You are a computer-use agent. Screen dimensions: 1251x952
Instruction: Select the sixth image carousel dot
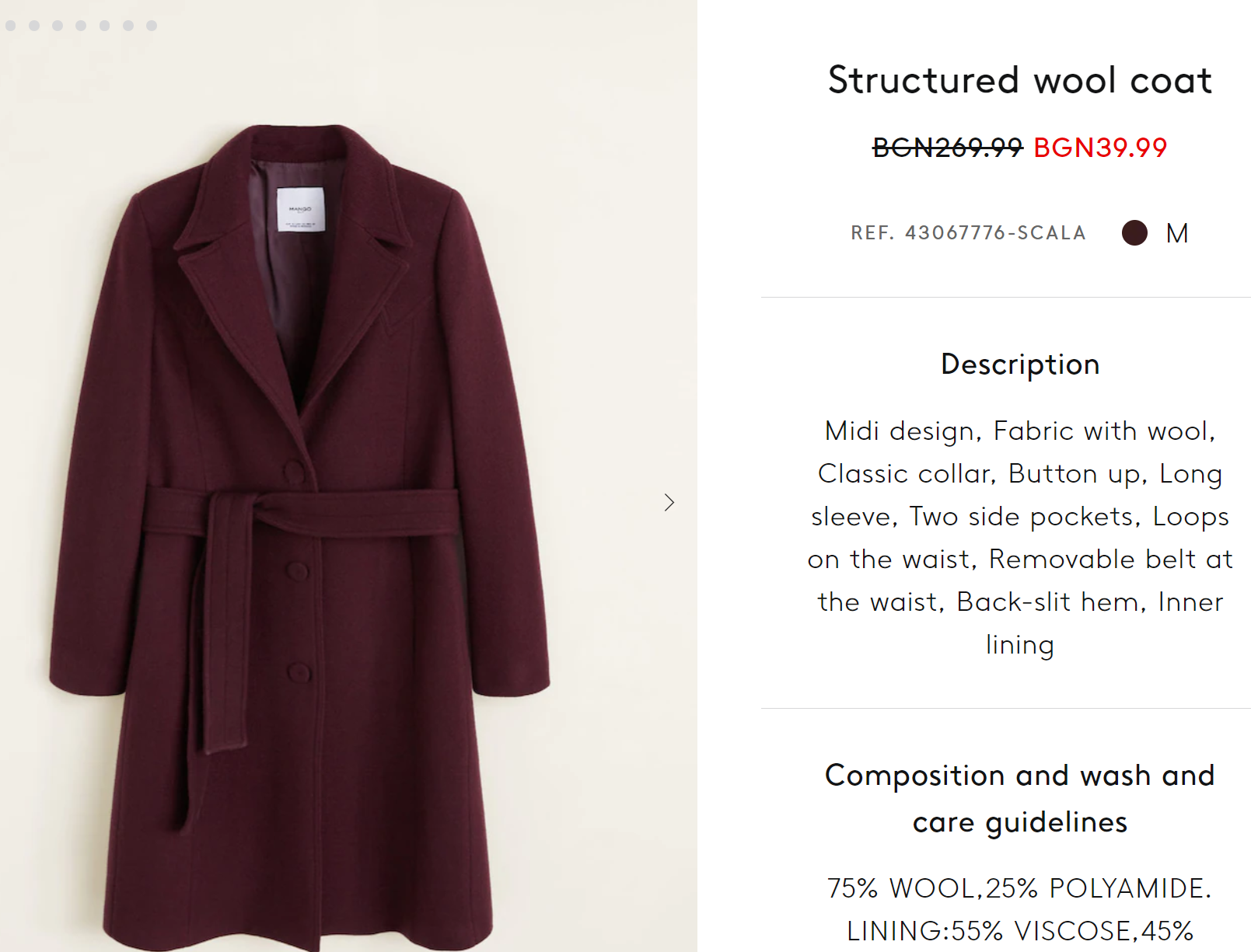(x=128, y=26)
